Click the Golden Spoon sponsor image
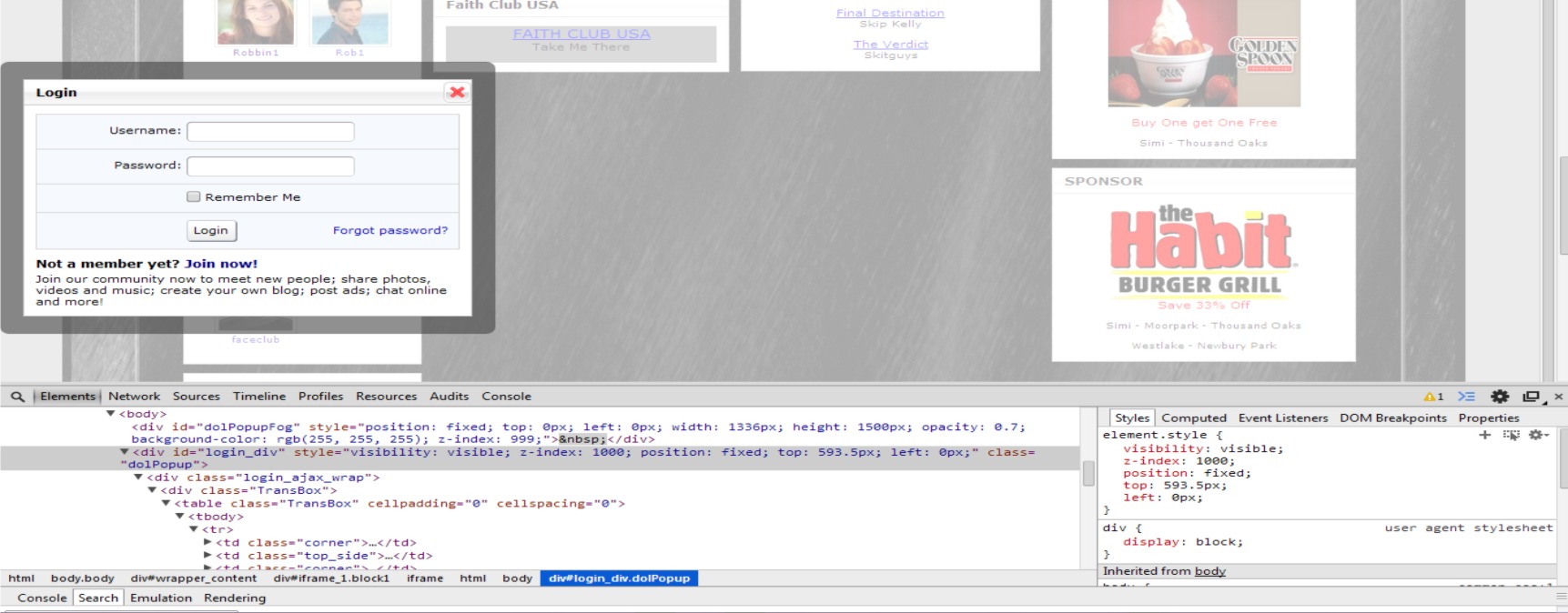The width and height of the screenshot is (1568, 613). click(1204, 54)
